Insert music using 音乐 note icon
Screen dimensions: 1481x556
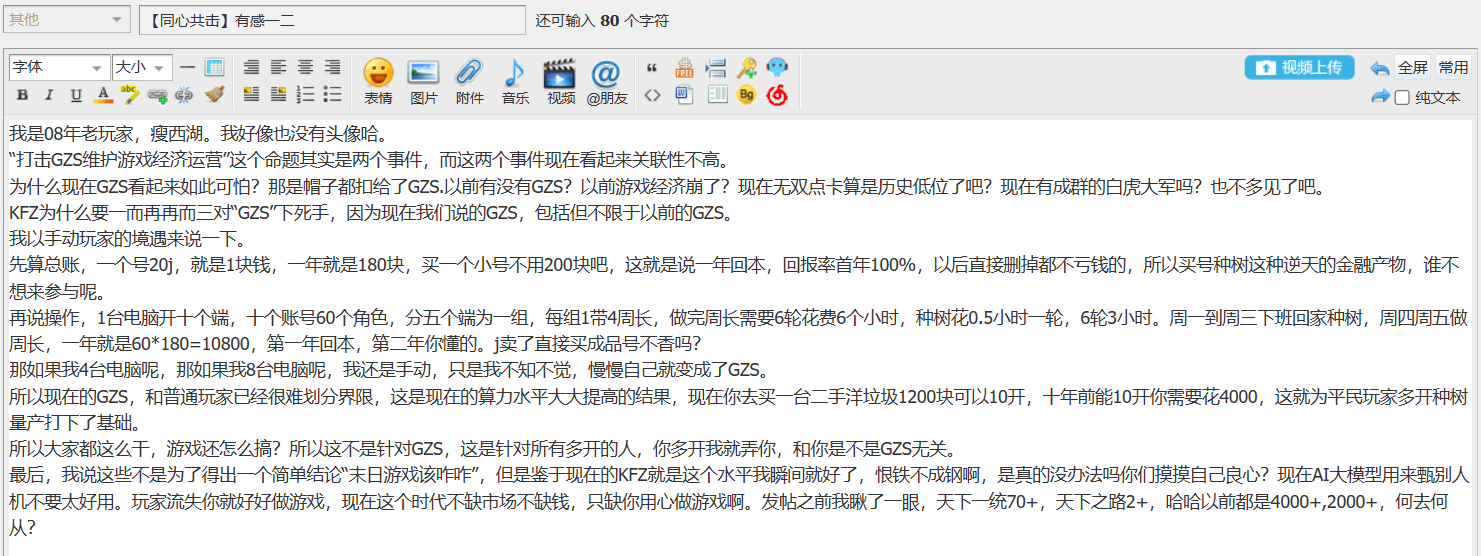point(515,80)
